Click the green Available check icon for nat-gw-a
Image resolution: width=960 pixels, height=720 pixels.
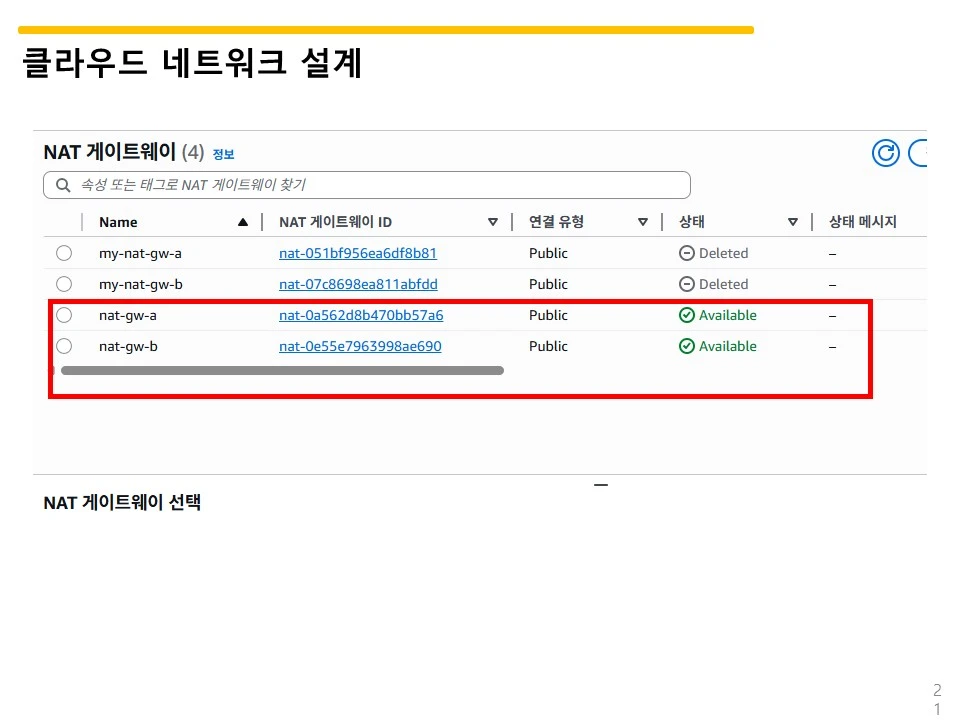687,315
